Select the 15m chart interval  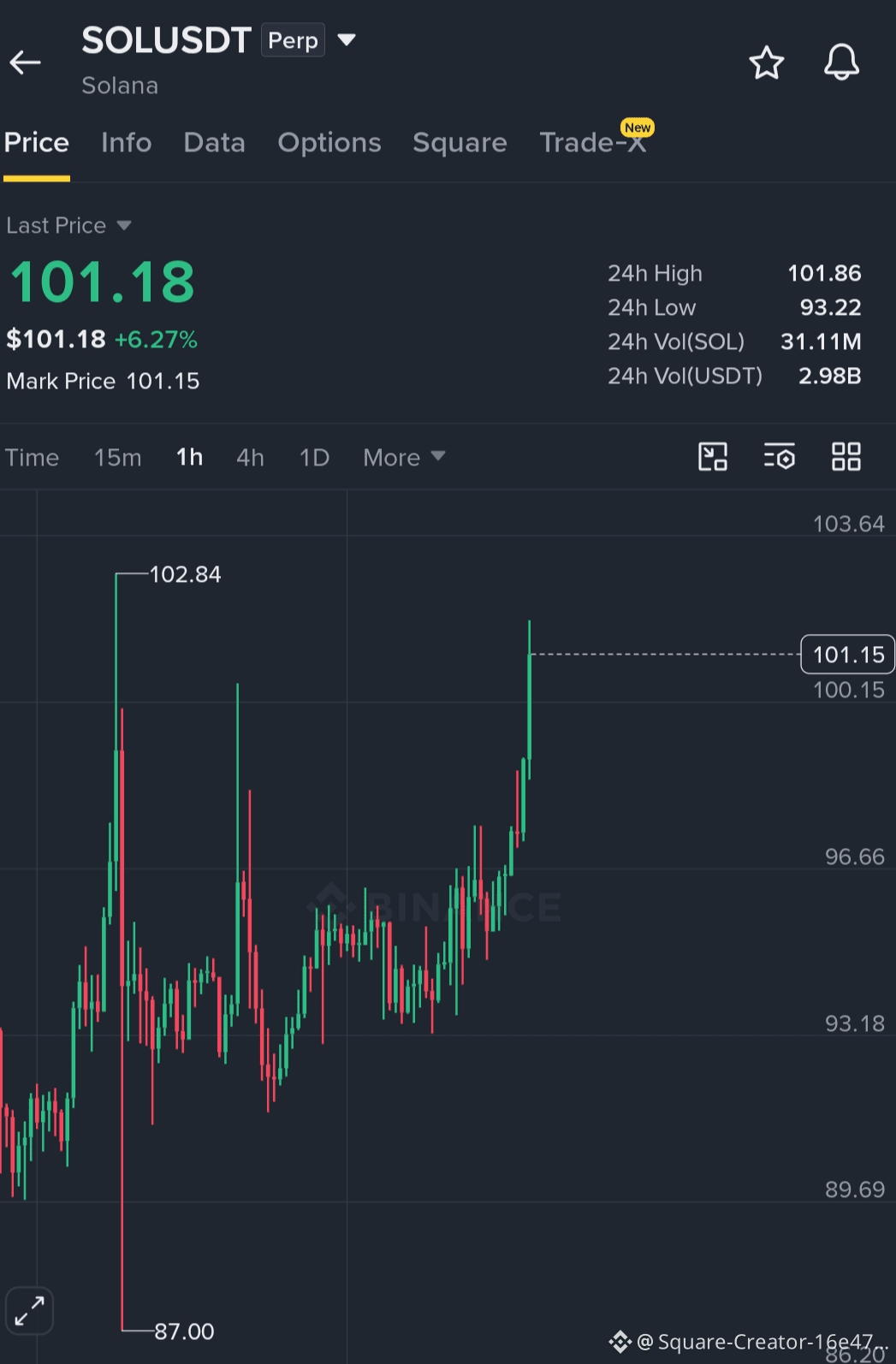tap(118, 458)
